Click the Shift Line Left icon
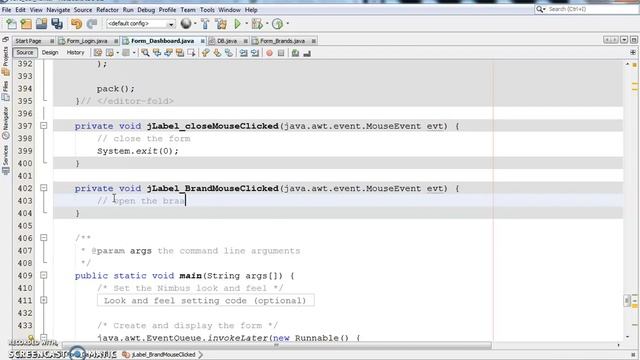This screenshot has width=640, height=360. coord(244,53)
